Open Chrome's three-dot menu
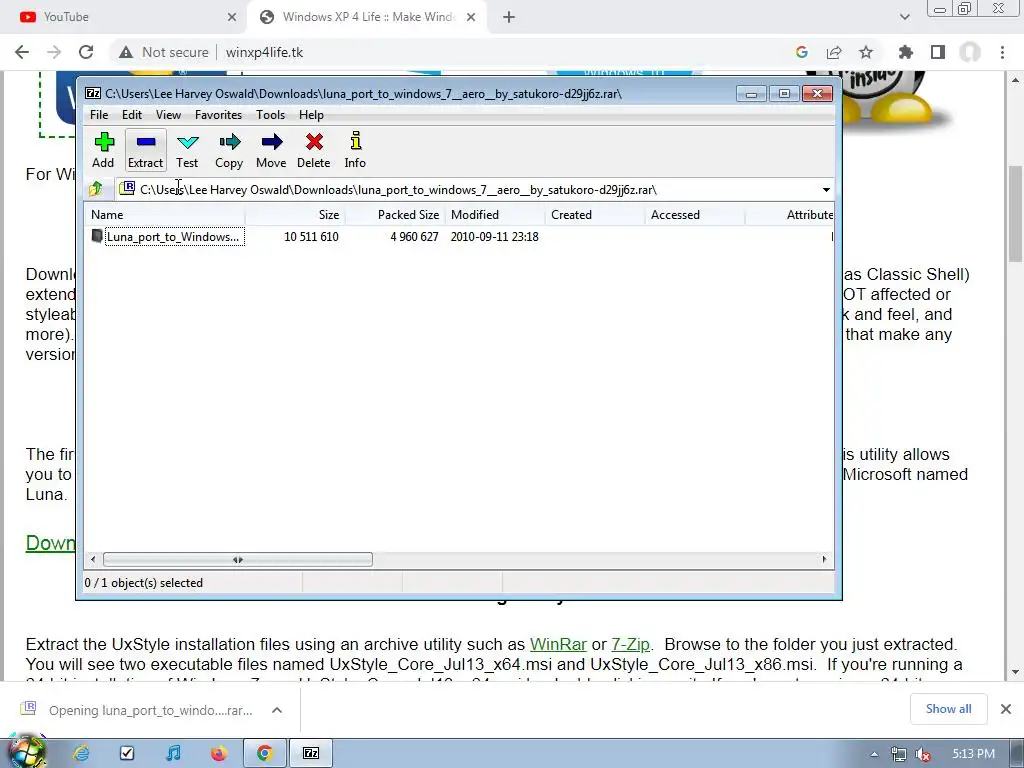 coord(1002,52)
